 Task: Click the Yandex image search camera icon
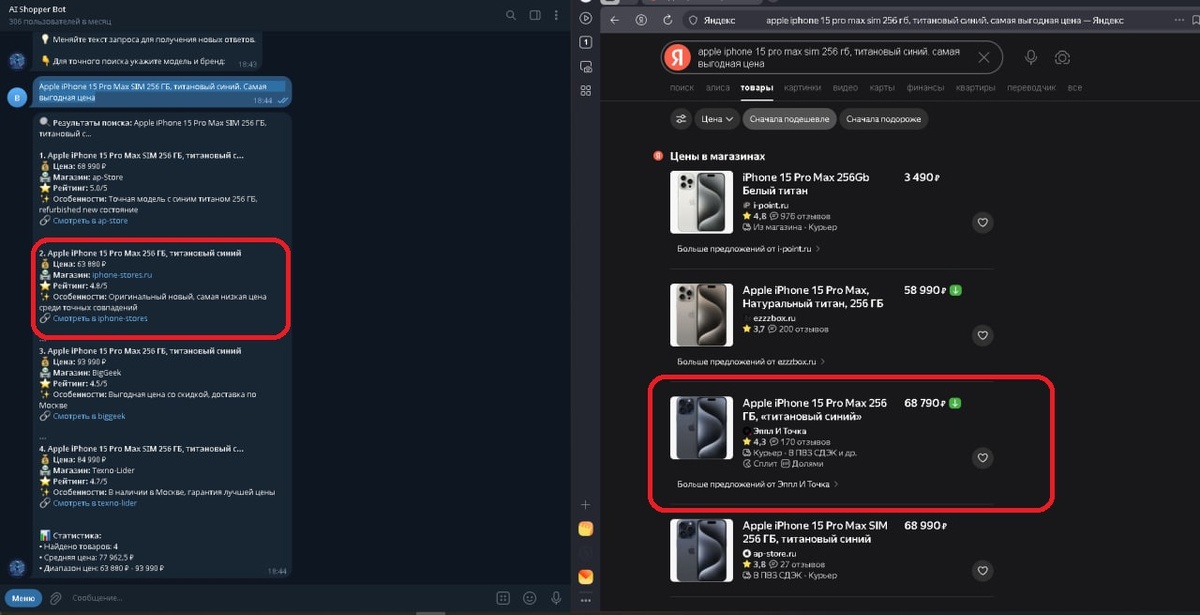1062,58
